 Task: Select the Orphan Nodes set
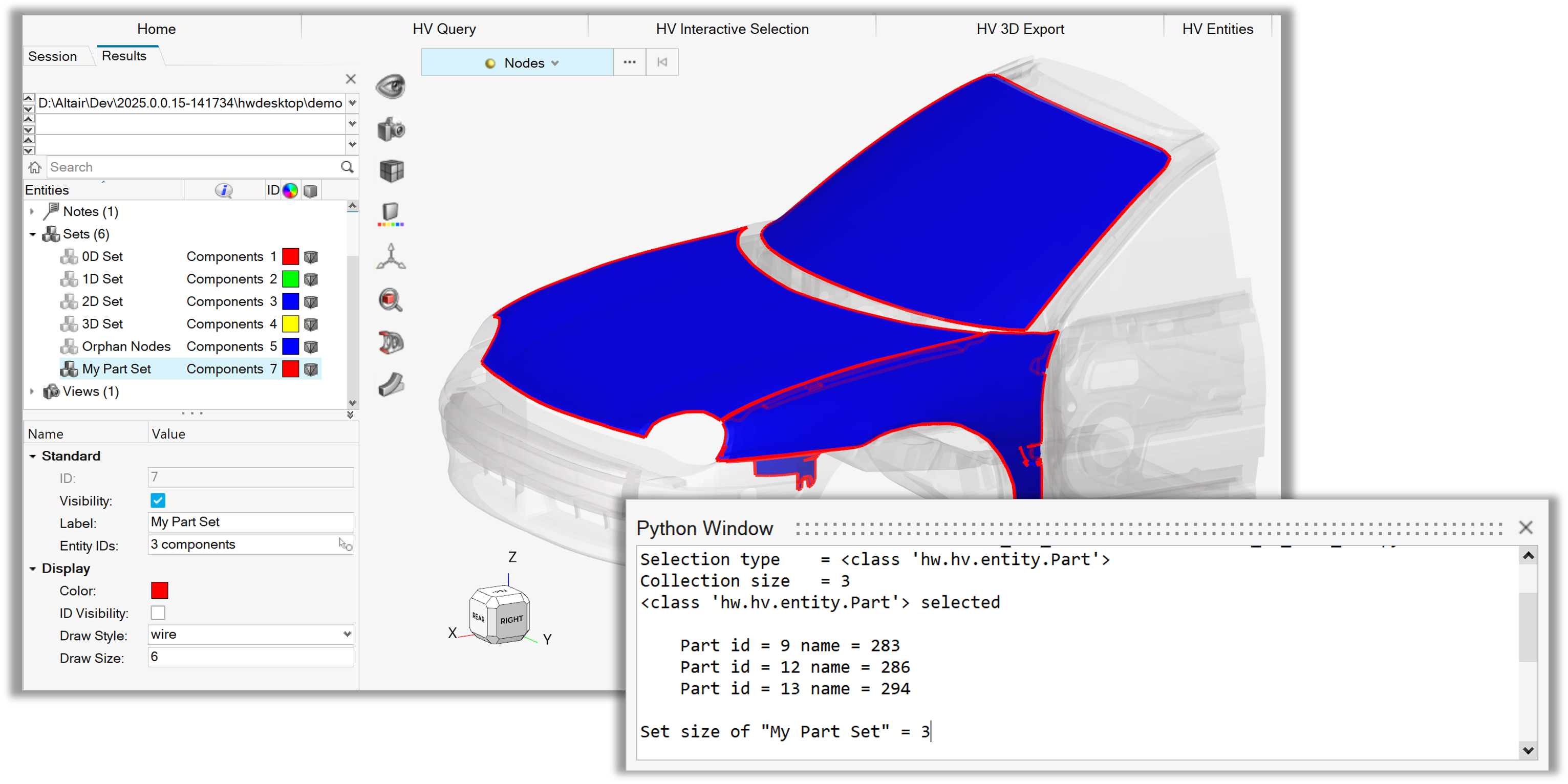point(126,346)
